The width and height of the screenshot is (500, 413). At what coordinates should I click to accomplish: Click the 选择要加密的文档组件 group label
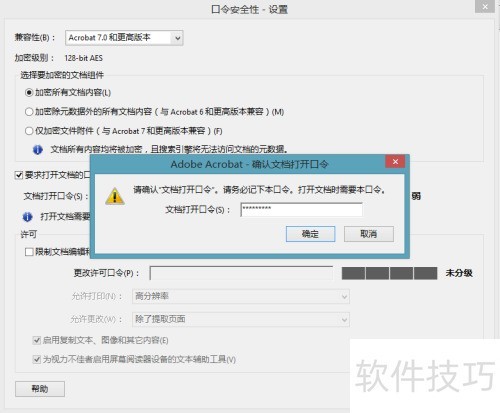(62, 75)
